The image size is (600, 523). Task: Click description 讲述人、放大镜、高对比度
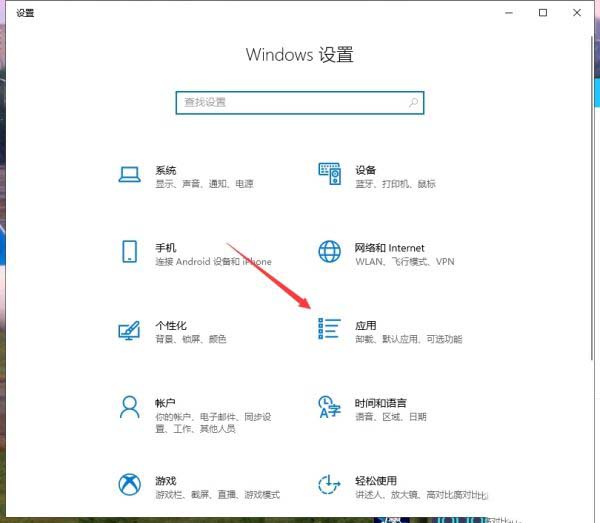[421, 495]
